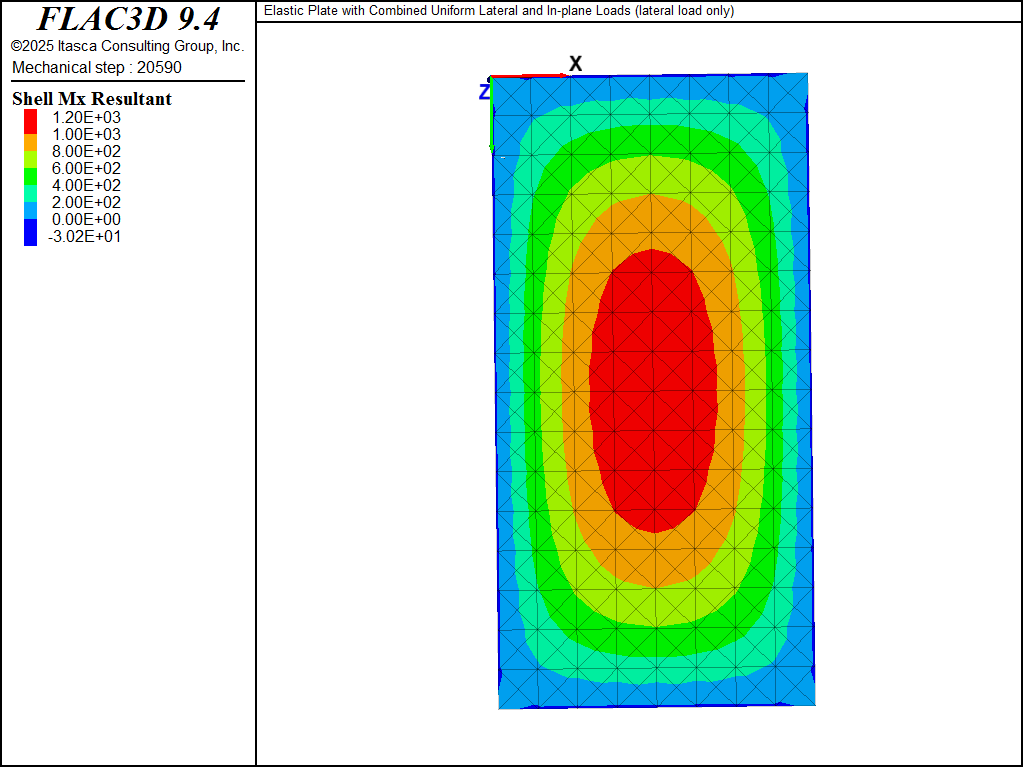Click the Elastic Plate plot title text
Image resolution: width=1024 pixels, height=768 pixels.
[x=498, y=11]
